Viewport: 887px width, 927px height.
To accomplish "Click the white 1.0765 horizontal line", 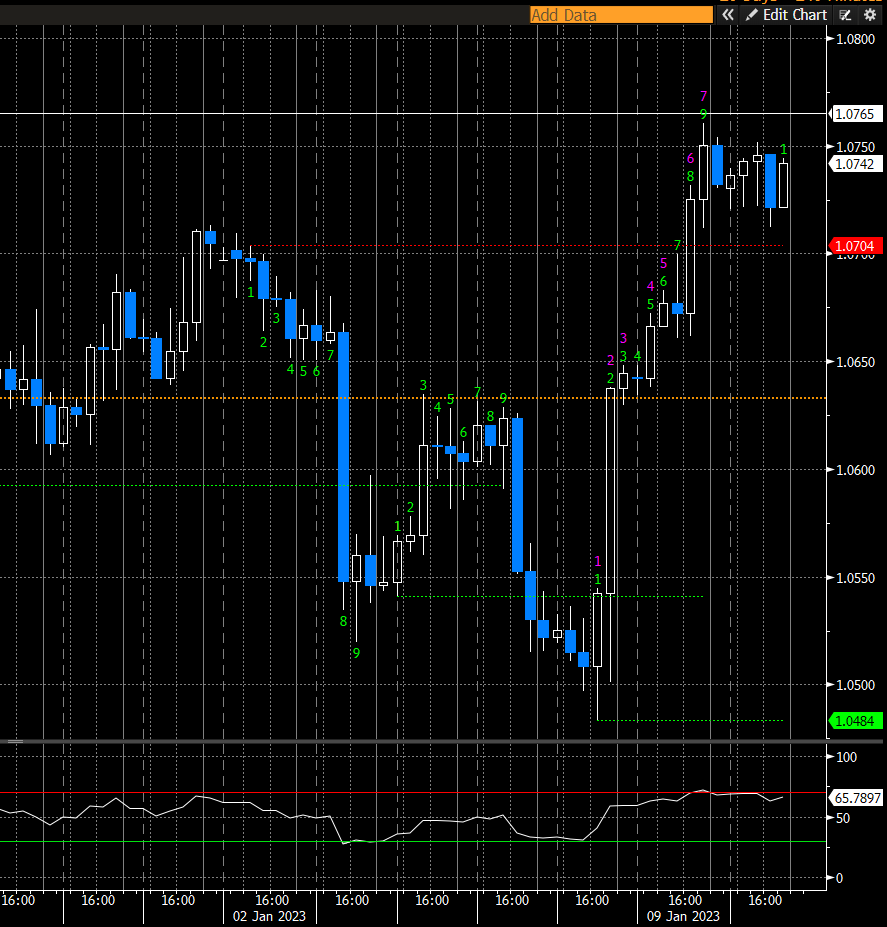I will 413,113.
